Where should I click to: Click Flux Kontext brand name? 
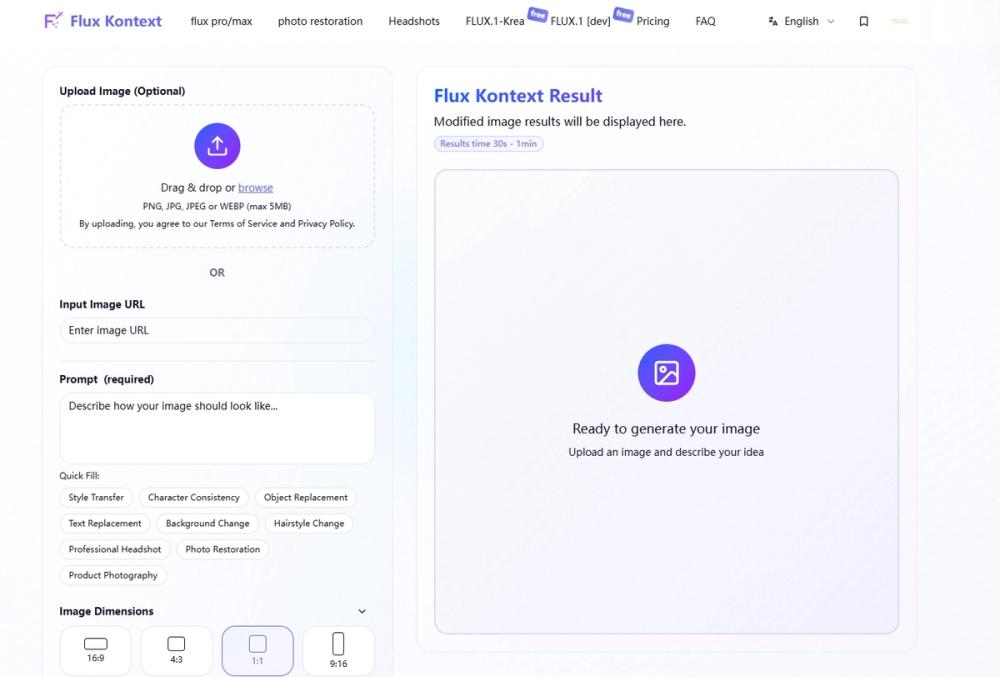[115, 21]
